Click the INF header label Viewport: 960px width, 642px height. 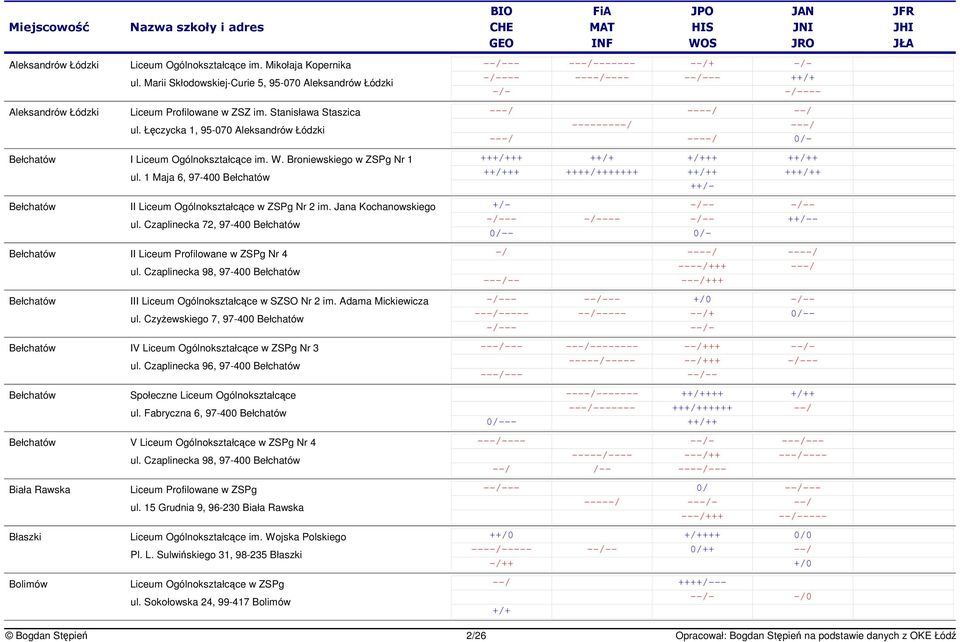601,43
